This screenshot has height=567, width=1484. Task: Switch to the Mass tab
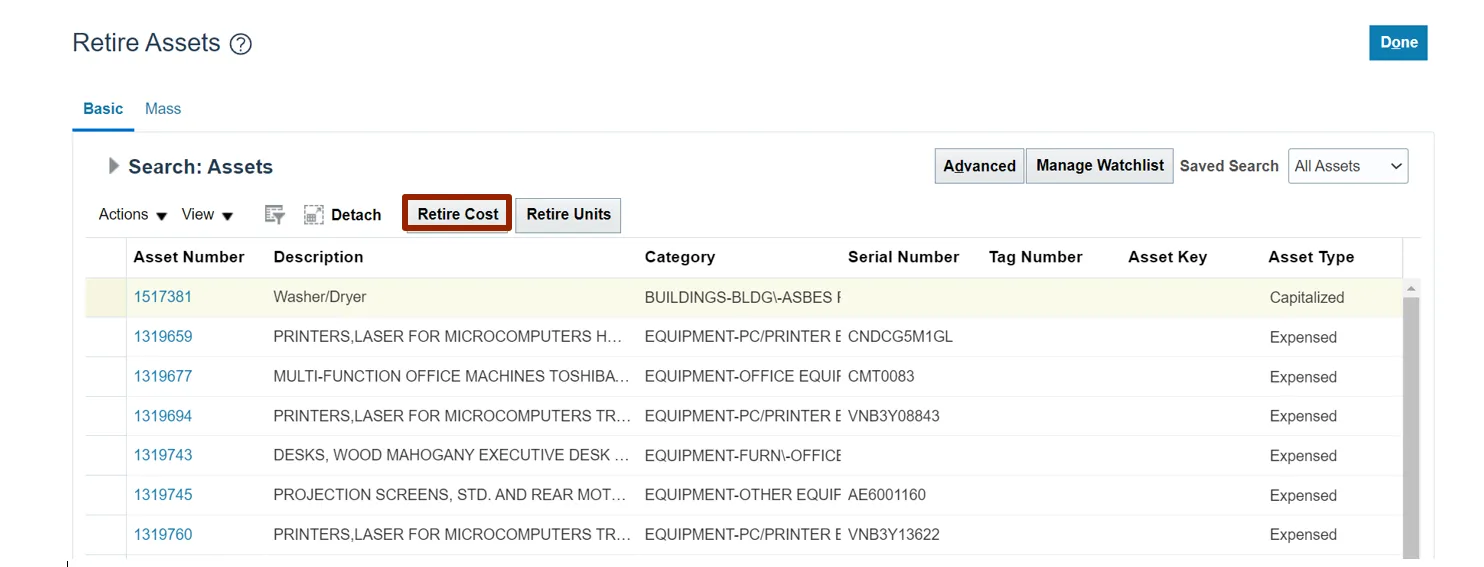[163, 109]
